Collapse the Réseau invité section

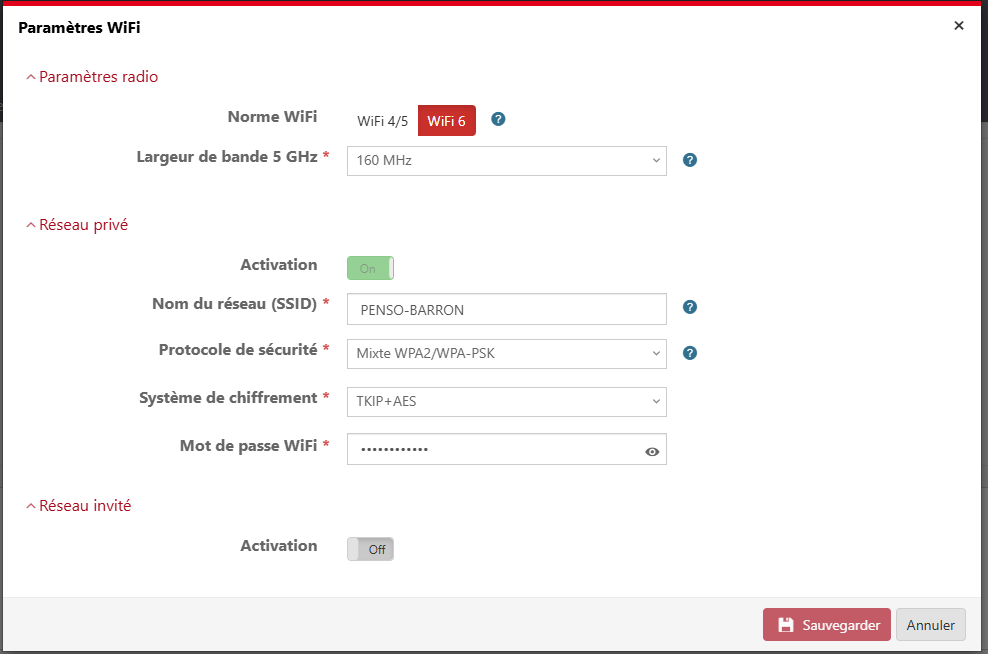pyautogui.click(x=79, y=506)
